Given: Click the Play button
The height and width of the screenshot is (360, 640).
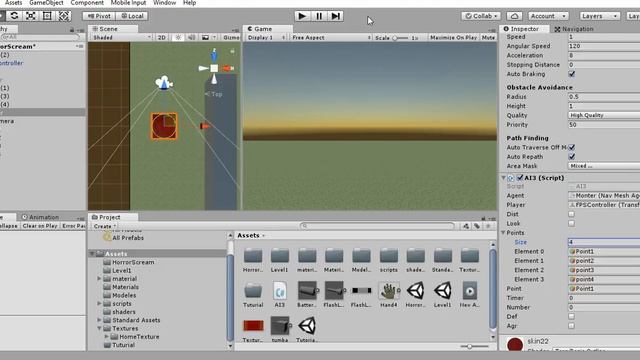Looking at the screenshot, I should (302, 16).
